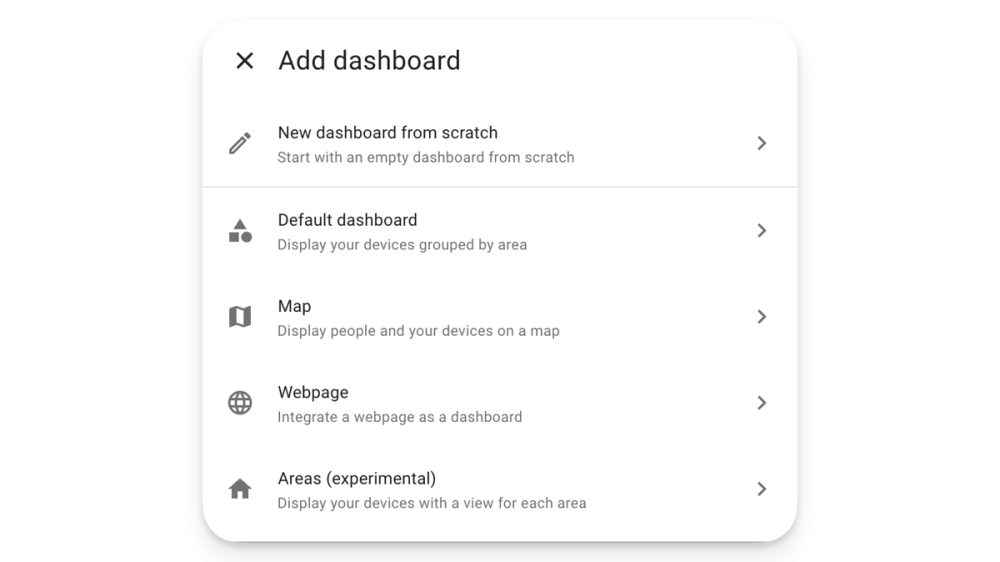Select "New dashboard from scratch" title
This screenshot has width=1000, height=562.
click(388, 133)
